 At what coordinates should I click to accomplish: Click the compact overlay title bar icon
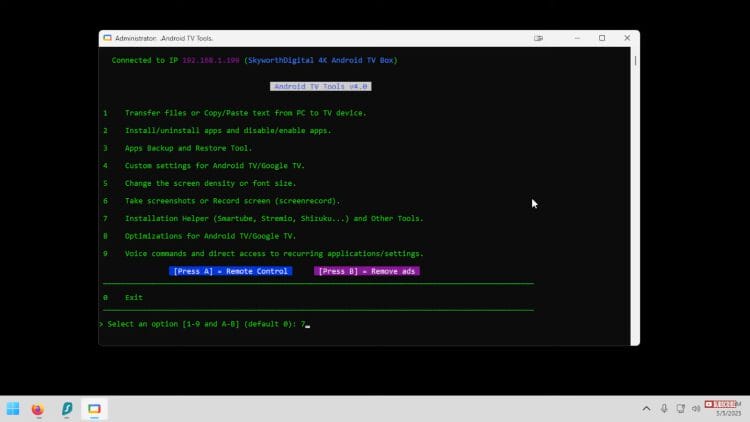(x=539, y=38)
